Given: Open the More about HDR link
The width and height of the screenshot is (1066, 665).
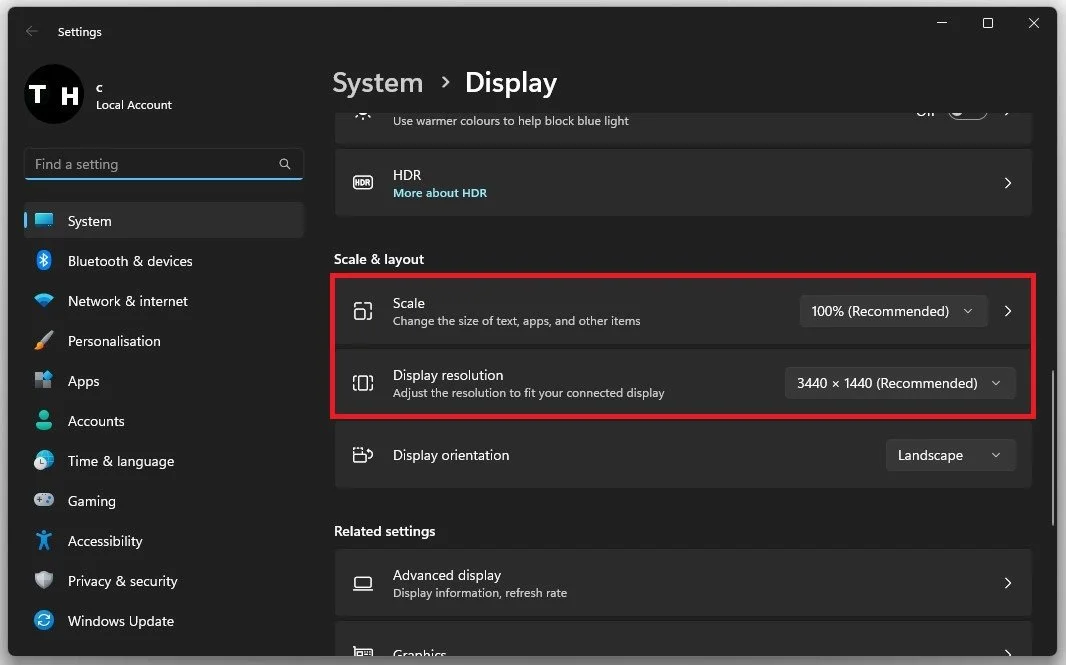Looking at the screenshot, I should (x=440, y=193).
